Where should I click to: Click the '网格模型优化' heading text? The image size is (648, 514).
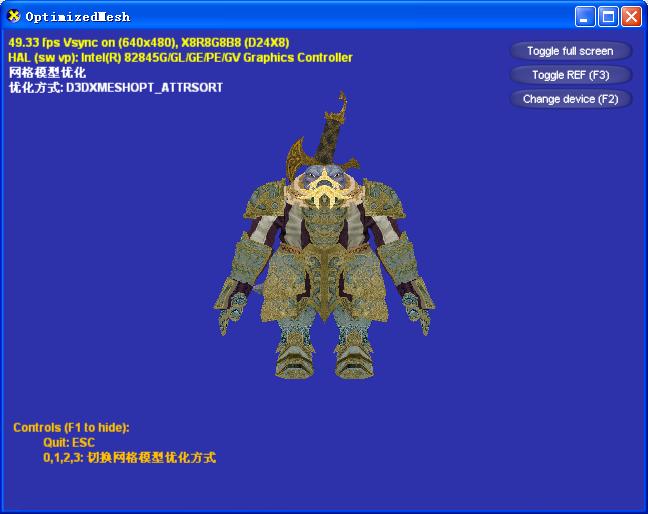(x=47, y=73)
